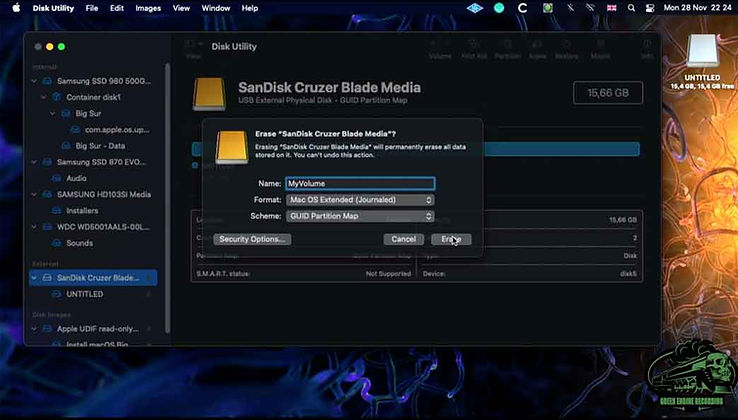This screenshot has width=738, height=420.
Task: Eject the Apple UDIF read-only disk image
Action: tap(149, 329)
